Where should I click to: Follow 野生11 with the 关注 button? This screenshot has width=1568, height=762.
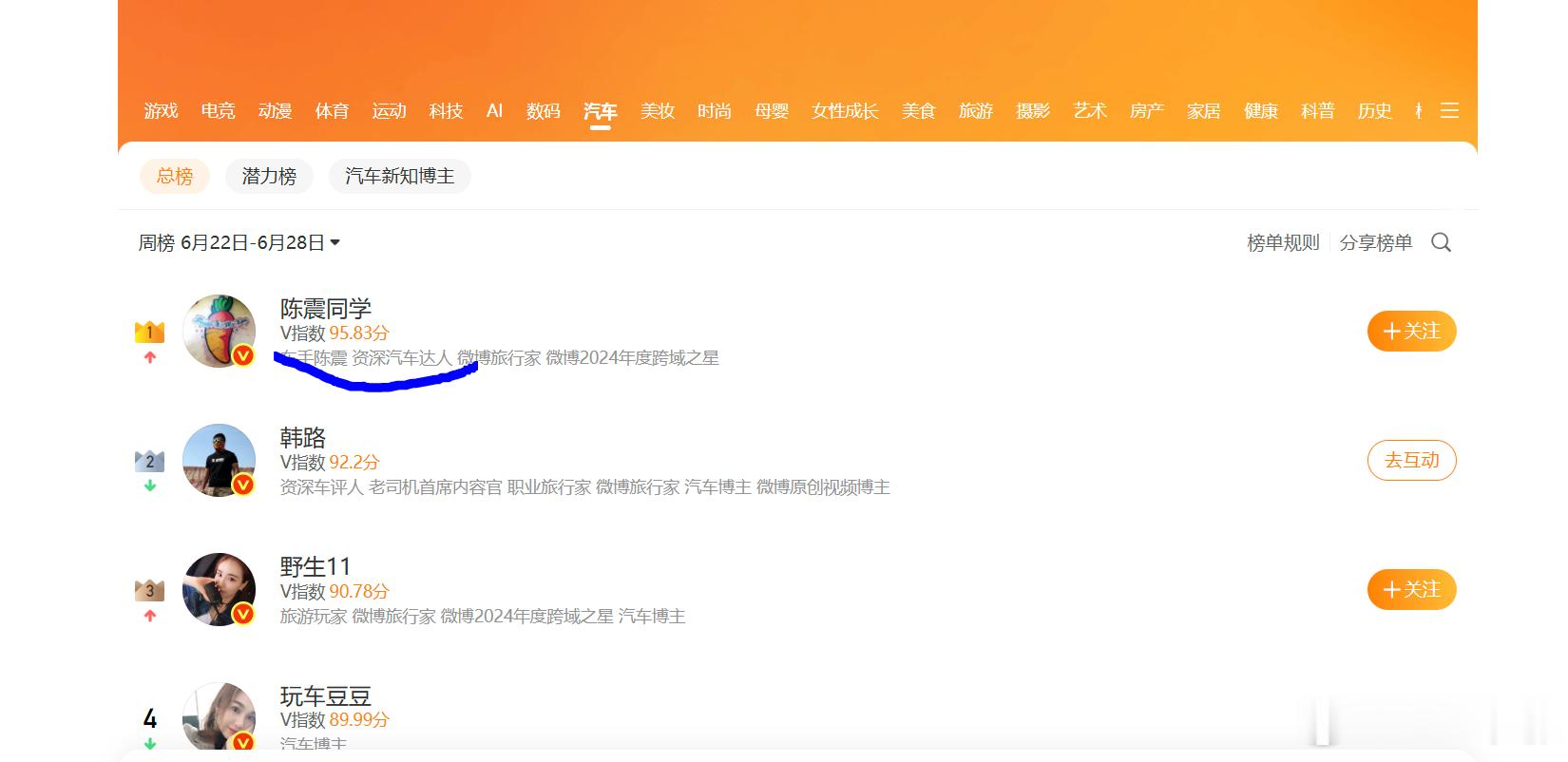(1412, 589)
